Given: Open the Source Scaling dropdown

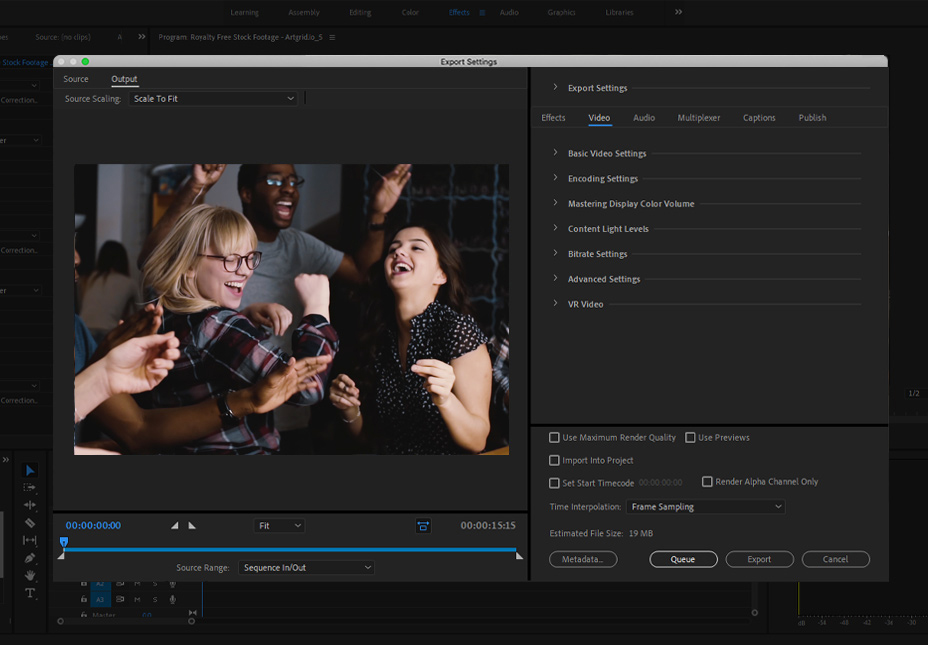Looking at the screenshot, I should pyautogui.click(x=215, y=99).
